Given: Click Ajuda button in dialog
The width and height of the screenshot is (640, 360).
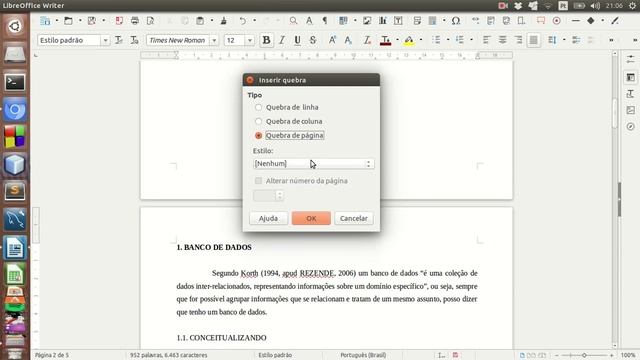Looking at the screenshot, I should click(x=268, y=218).
